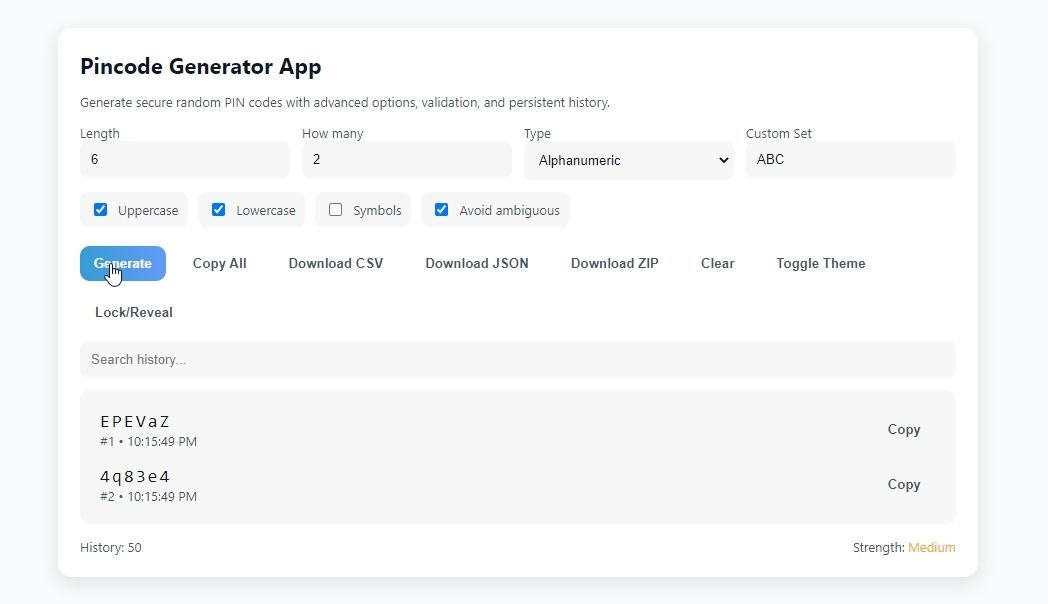Enable the Symbols checkbox
The image size is (1048, 604).
pos(336,210)
